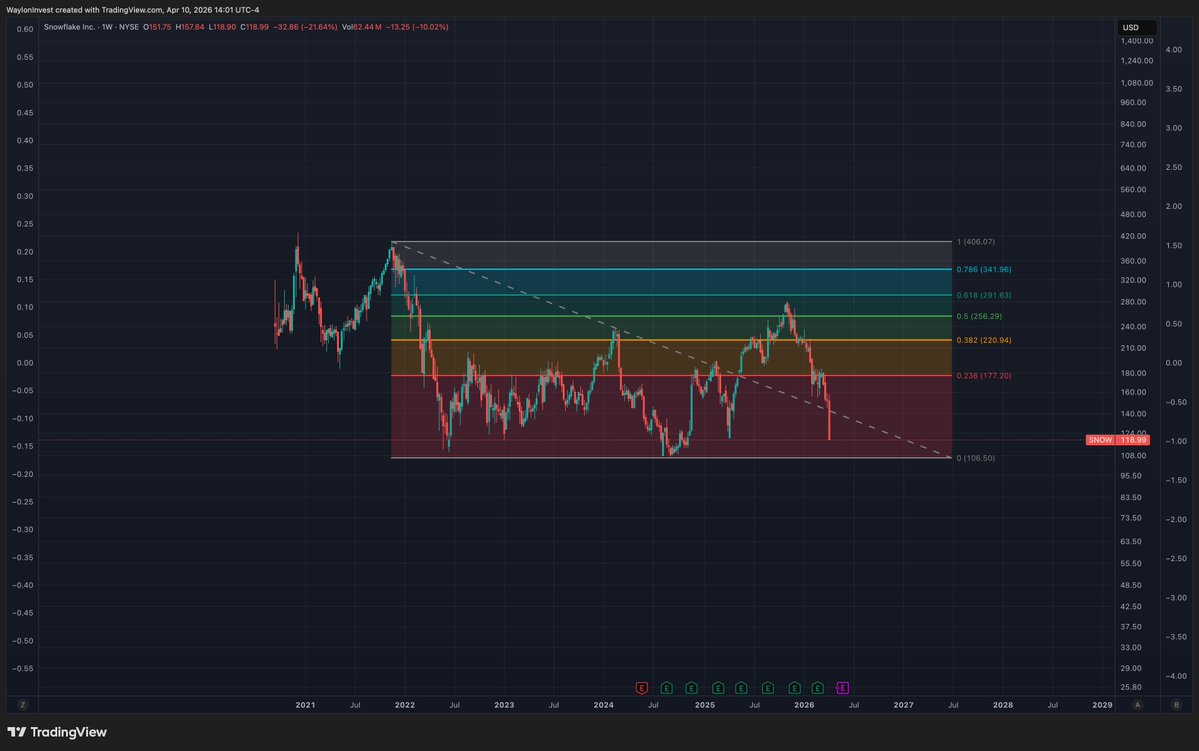
Task: Click the orange 0.382 (220.94) level label
Action: (x=985, y=341)
